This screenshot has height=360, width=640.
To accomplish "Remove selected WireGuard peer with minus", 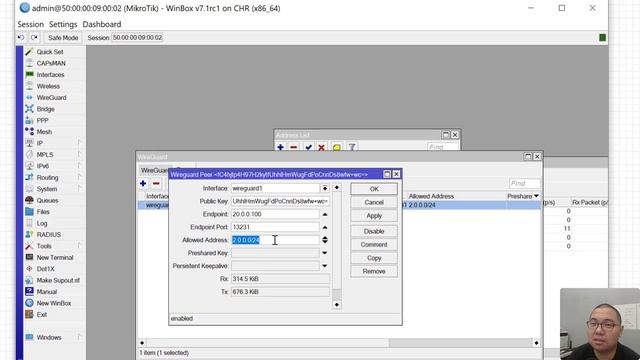I will tap(156, 184).
